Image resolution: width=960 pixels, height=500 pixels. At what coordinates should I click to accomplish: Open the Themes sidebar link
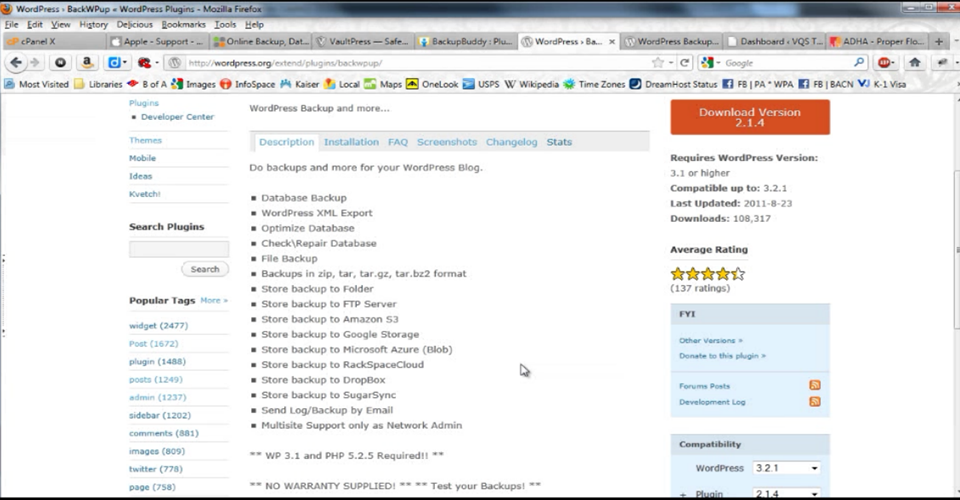(x=145, y=140)
